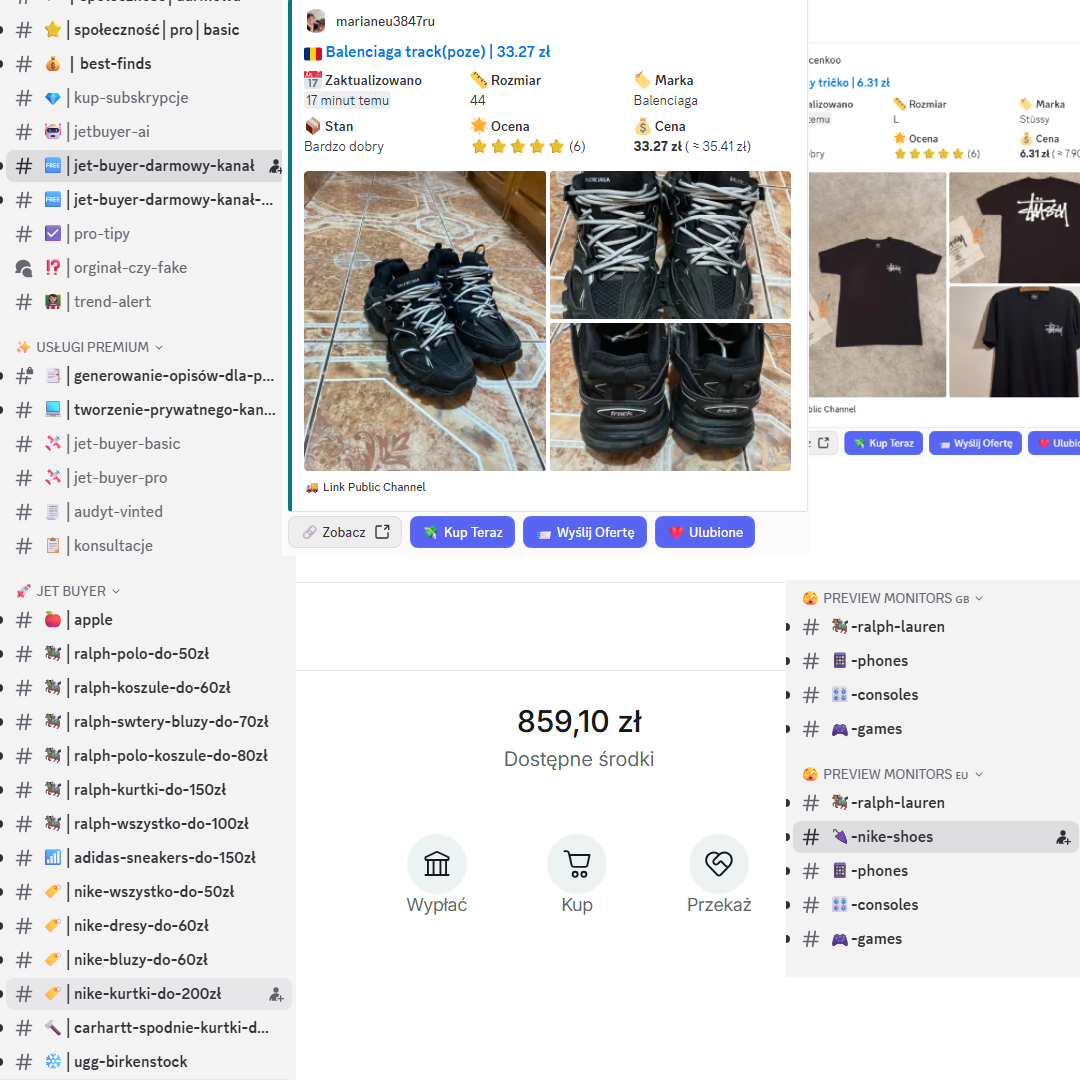This screenshot has width=1080, height=1080.
Task: Open the best-finds channel
Action: (115, 64)
